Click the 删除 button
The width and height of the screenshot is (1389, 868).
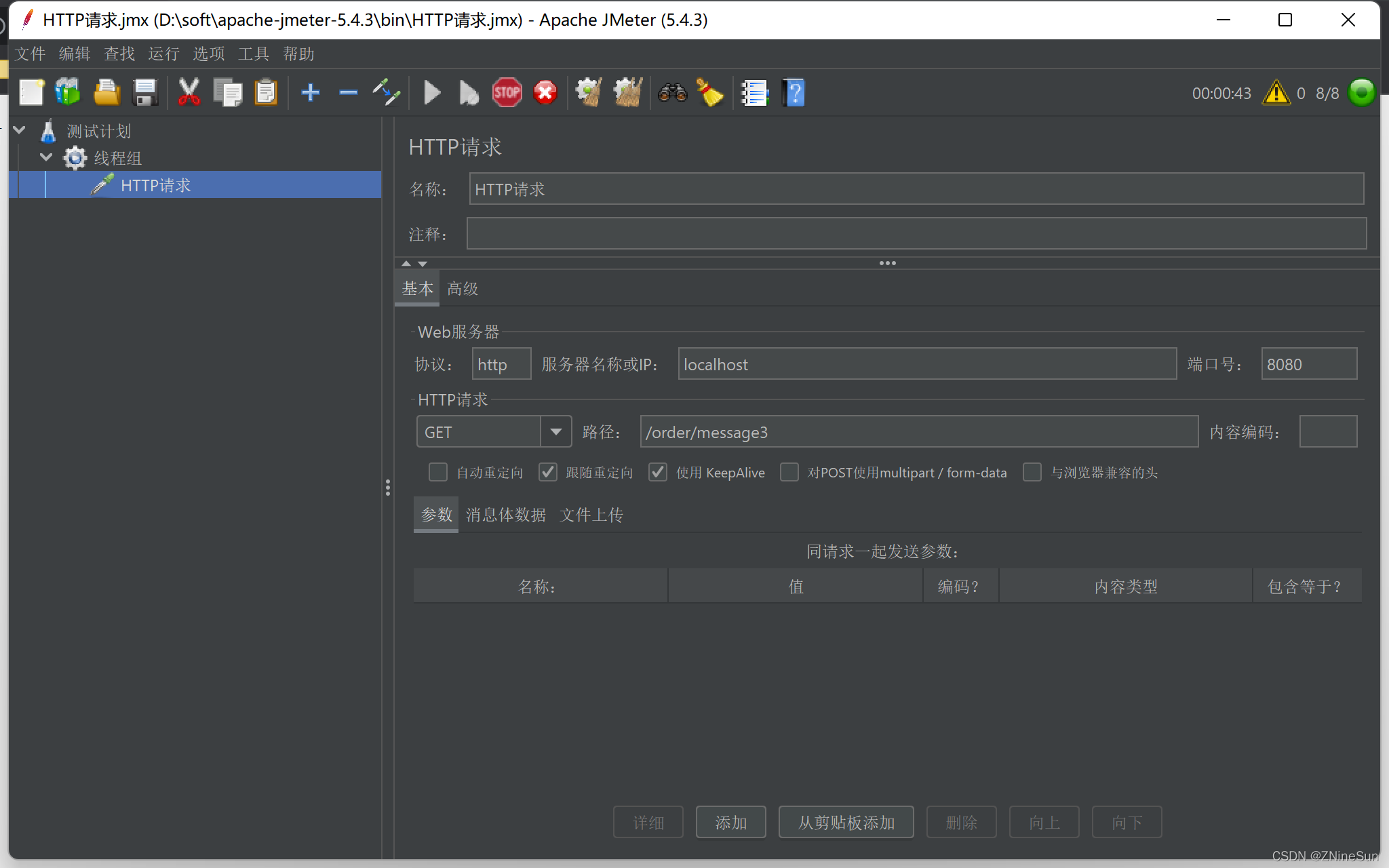pos(962,822)
